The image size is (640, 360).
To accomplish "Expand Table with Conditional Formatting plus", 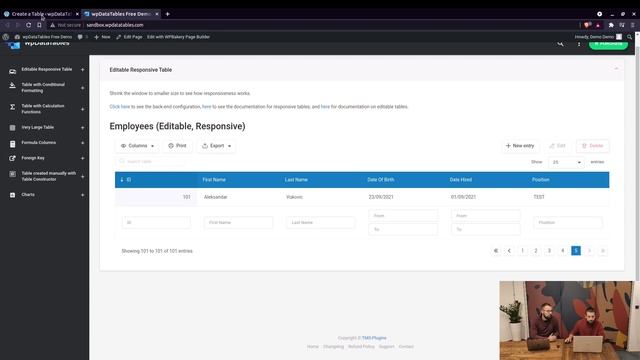I will point(82,88).
